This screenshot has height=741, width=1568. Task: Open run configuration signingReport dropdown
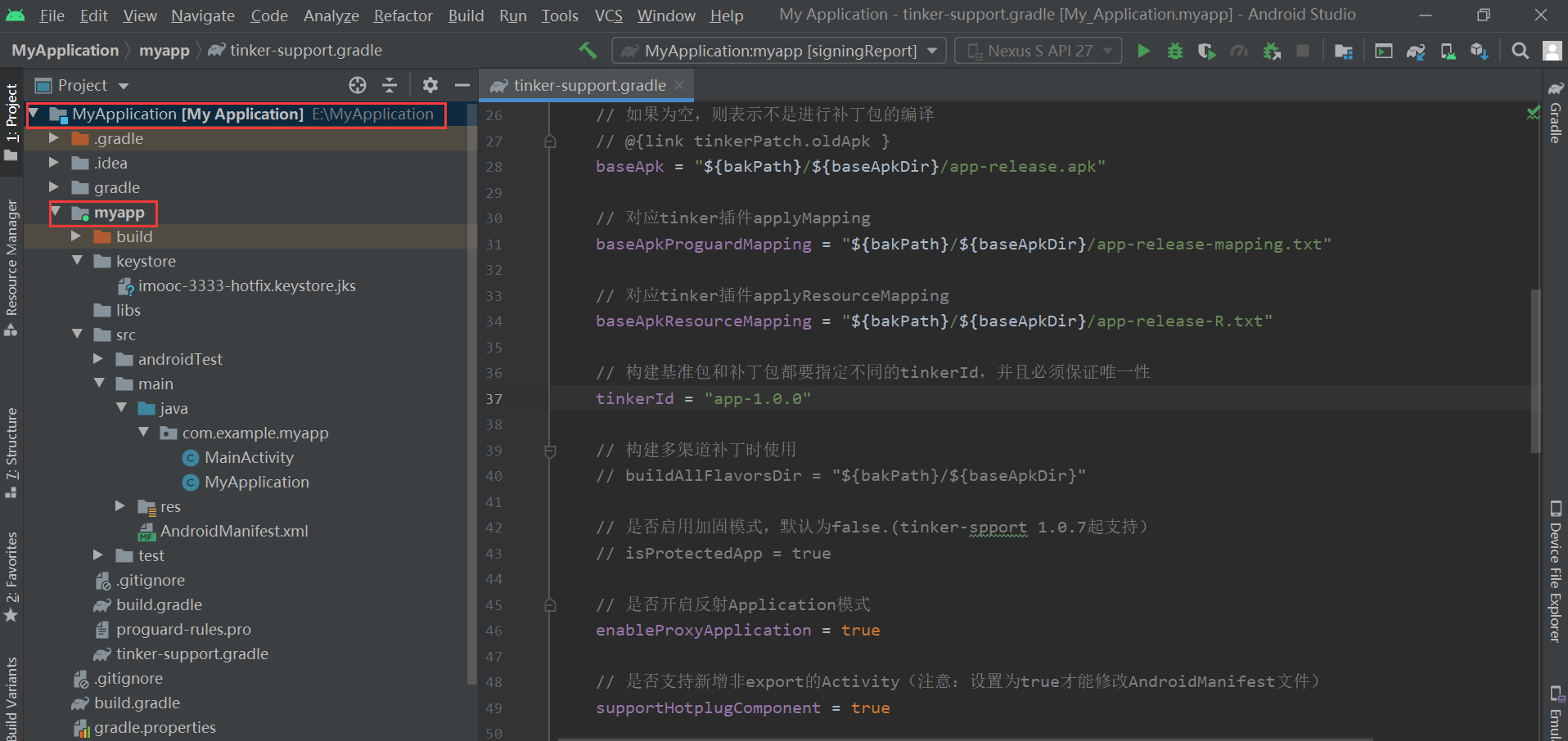(x=779, y=51)
